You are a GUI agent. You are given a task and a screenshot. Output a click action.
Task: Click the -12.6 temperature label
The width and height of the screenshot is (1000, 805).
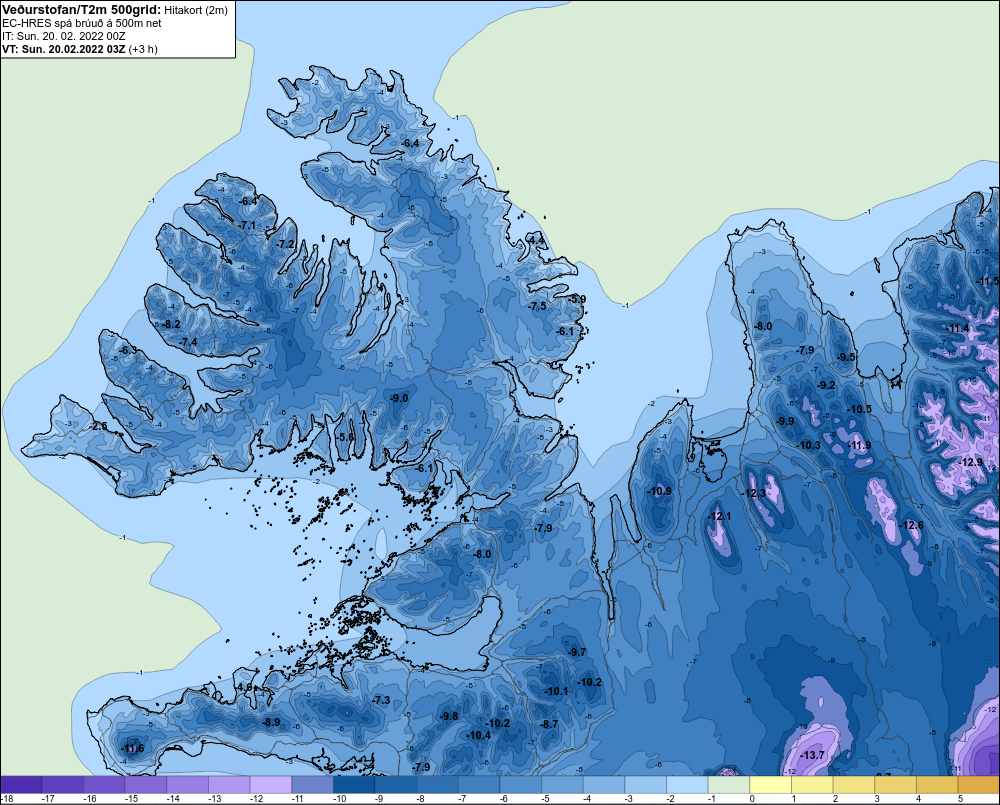click(911, 525)
